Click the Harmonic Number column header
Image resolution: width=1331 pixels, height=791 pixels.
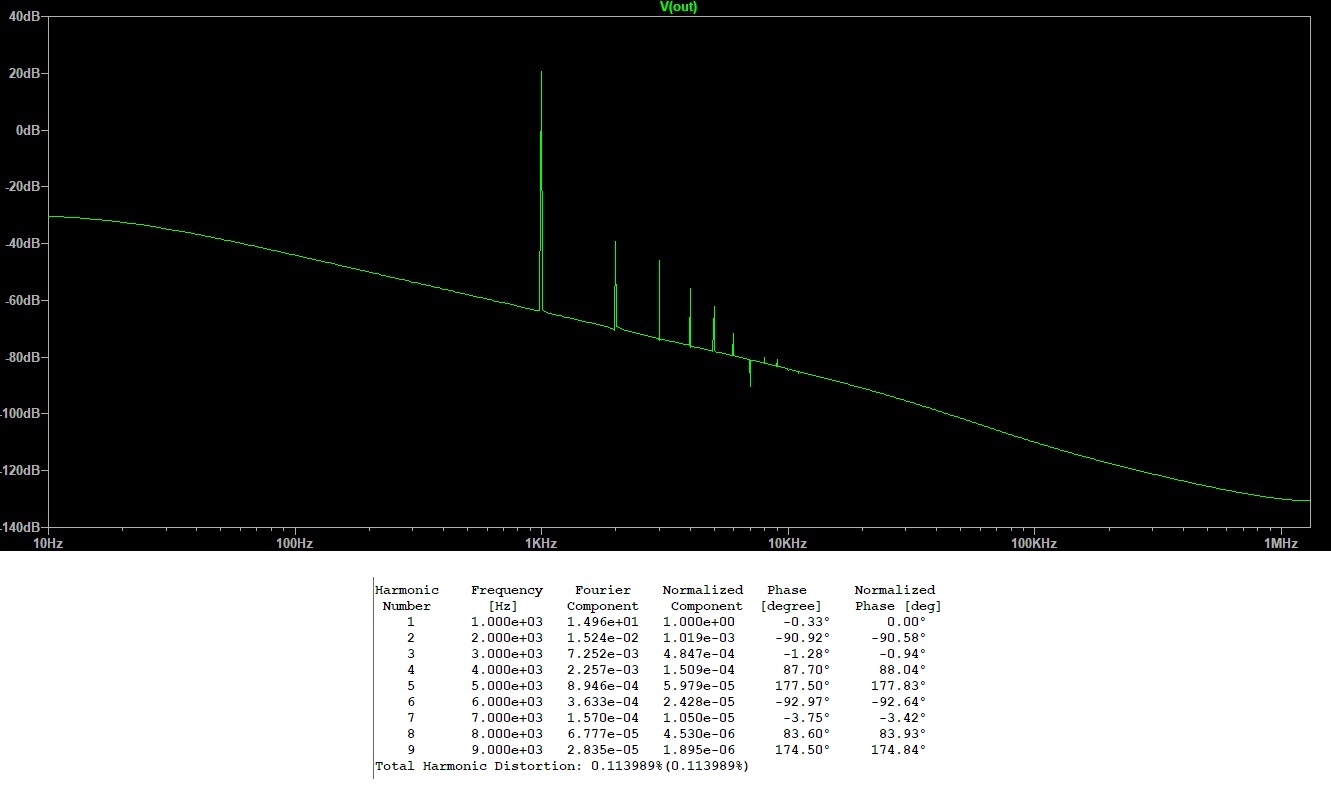pos(407,598)
